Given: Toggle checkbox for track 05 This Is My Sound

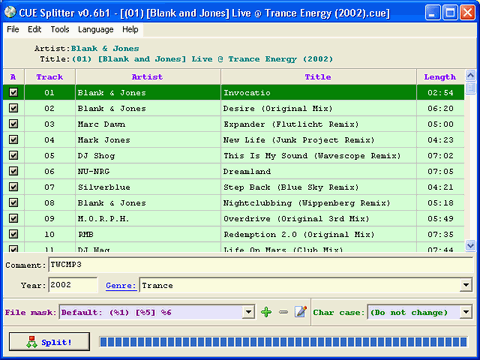Looking at the screenshot, I should click(13, 155).
